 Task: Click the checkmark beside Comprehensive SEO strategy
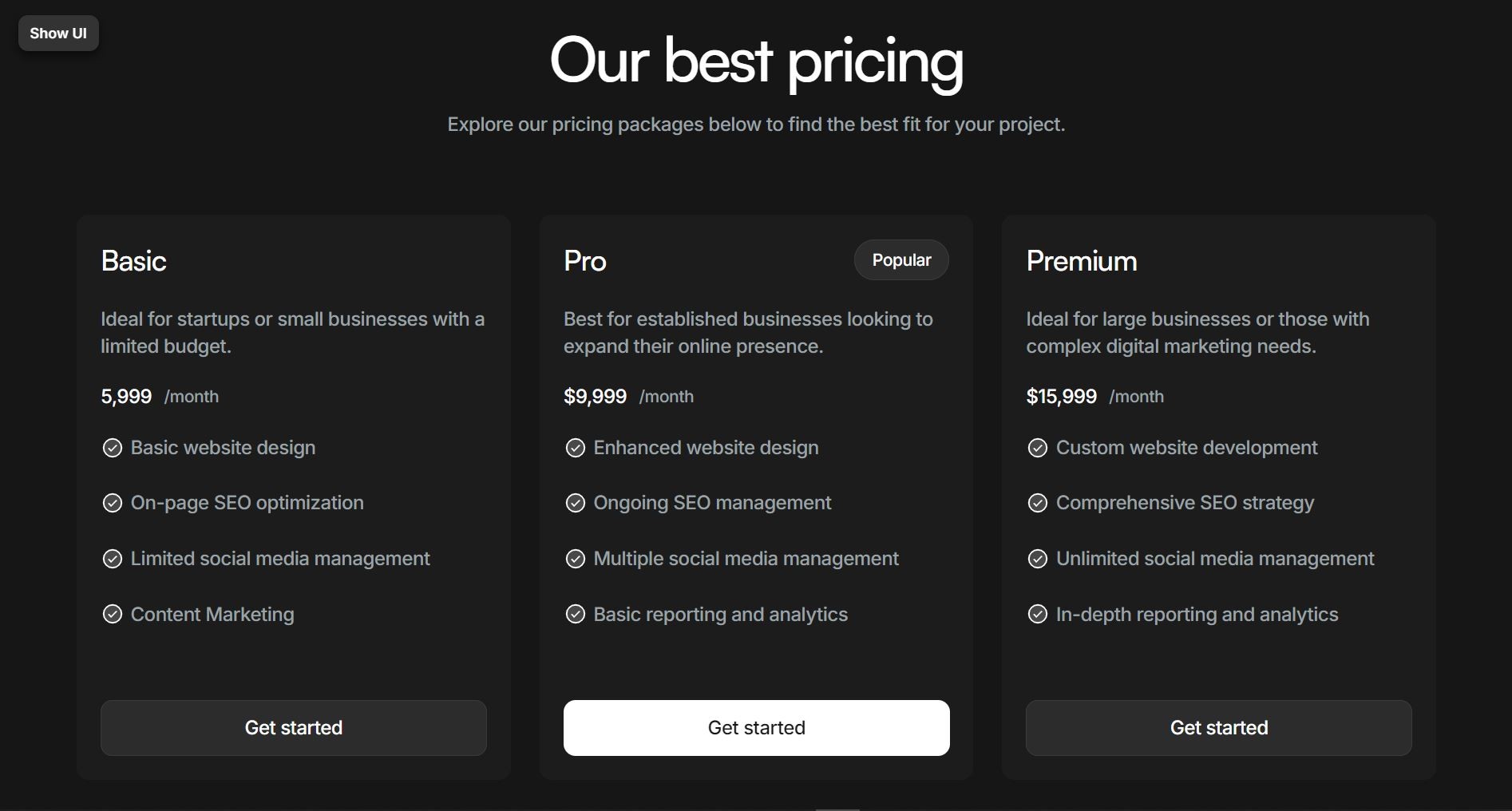tap(1037, 503)
